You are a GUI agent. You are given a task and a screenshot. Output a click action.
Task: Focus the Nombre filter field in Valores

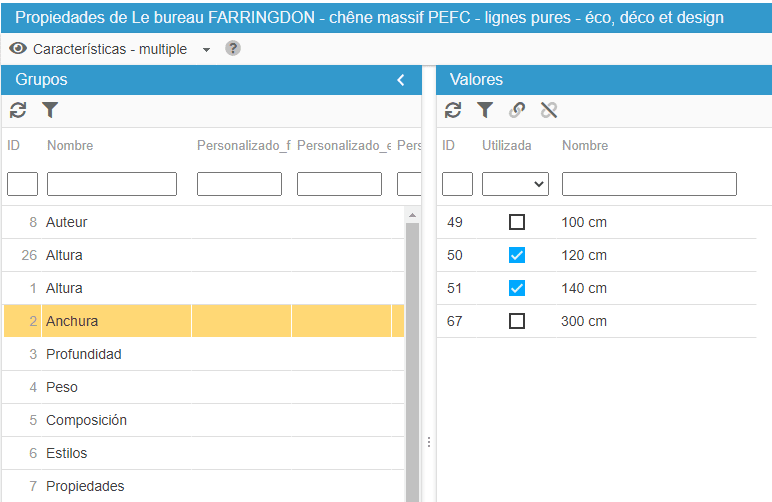click(649, 184)
